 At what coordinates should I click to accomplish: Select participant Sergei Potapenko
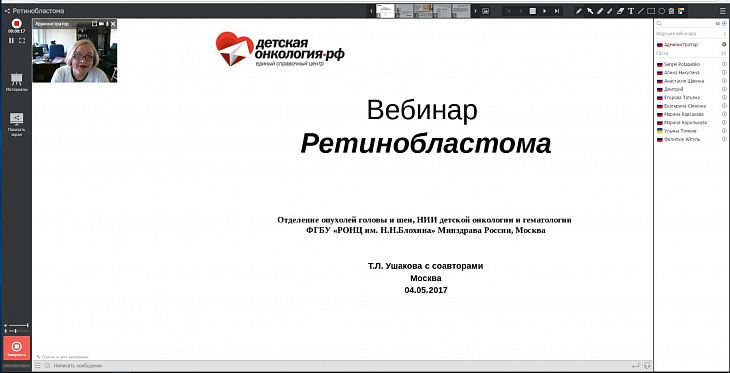pyautogui.click(x=682, y=64)
